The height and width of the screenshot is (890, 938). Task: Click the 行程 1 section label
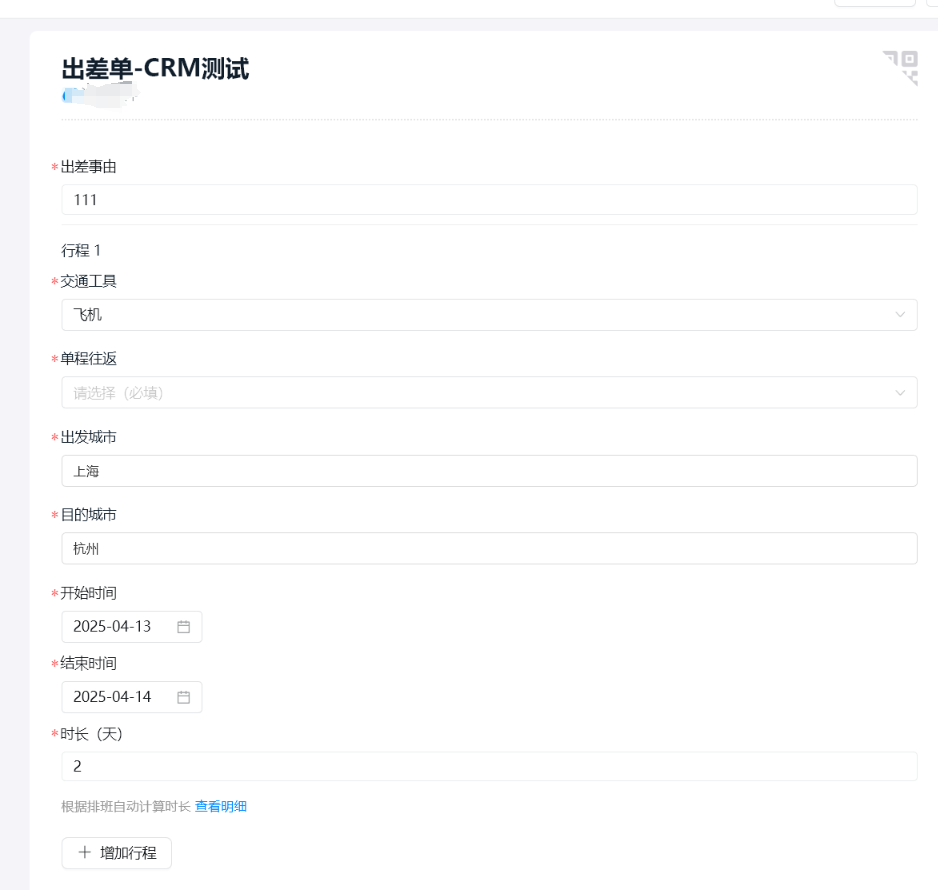[81, 250]
